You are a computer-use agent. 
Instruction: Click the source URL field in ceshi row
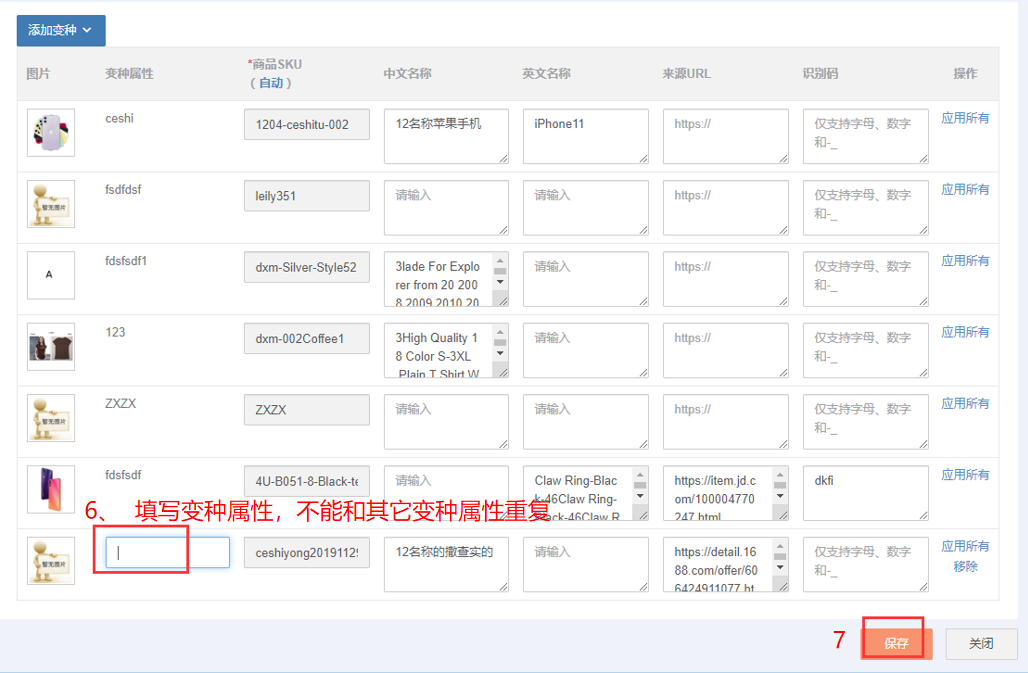725,136
